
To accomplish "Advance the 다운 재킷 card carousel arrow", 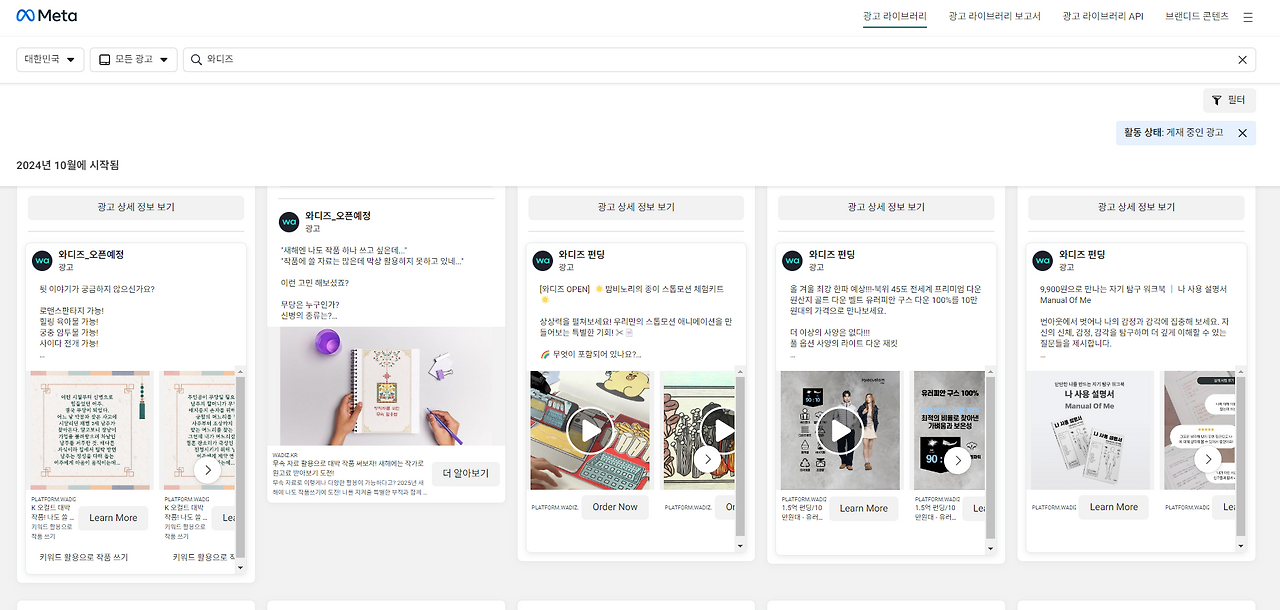I will pos(957,460).
